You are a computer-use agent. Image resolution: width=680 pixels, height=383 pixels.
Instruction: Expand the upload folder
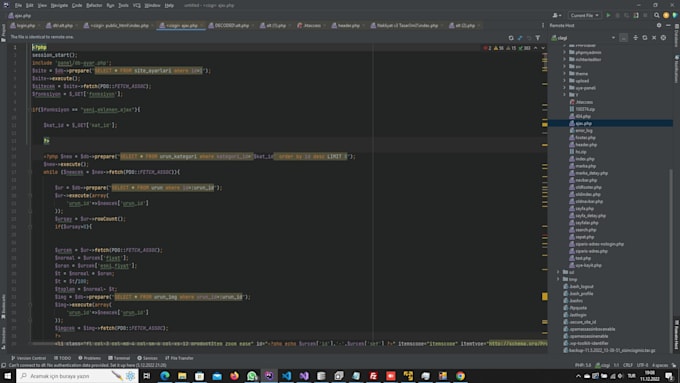coord(565,81)
